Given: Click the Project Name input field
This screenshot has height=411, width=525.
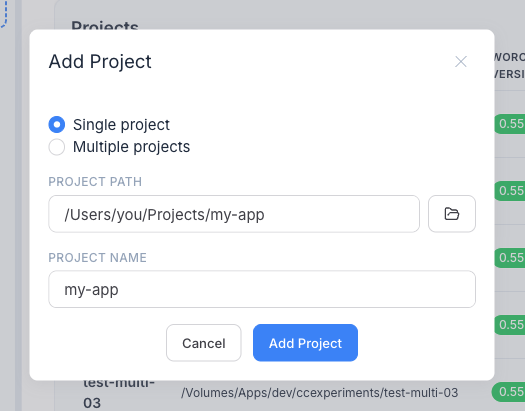Looking at the screenshot, I should [262, 289].
